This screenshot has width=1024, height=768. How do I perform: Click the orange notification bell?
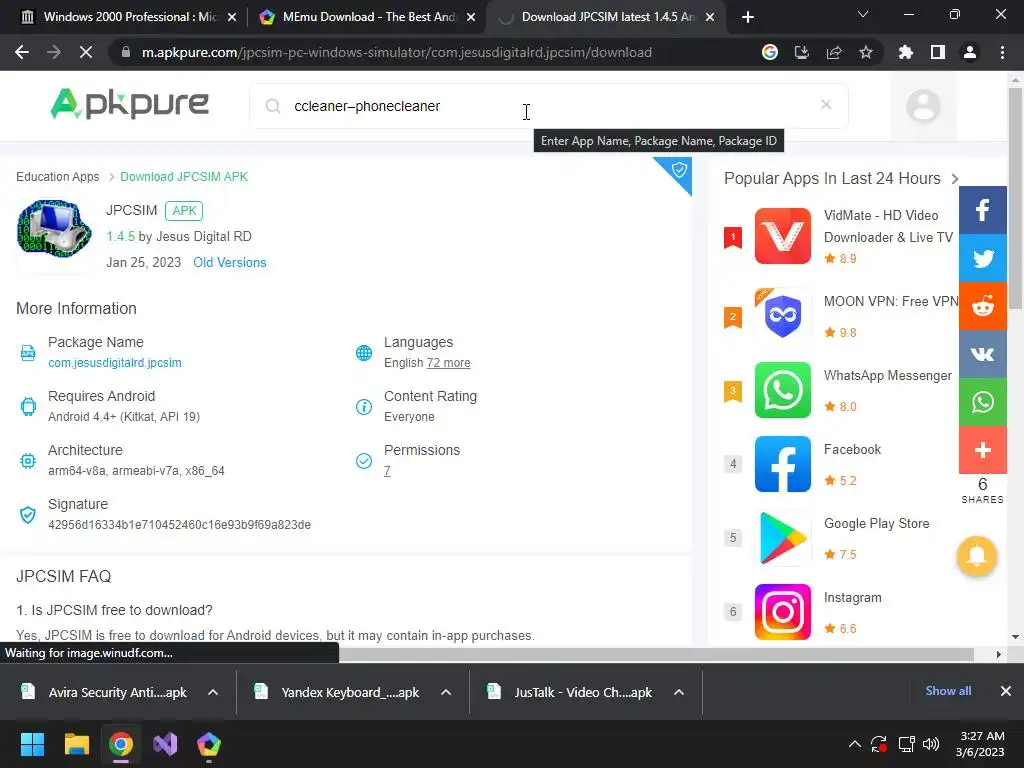click(x=976, y=556)
